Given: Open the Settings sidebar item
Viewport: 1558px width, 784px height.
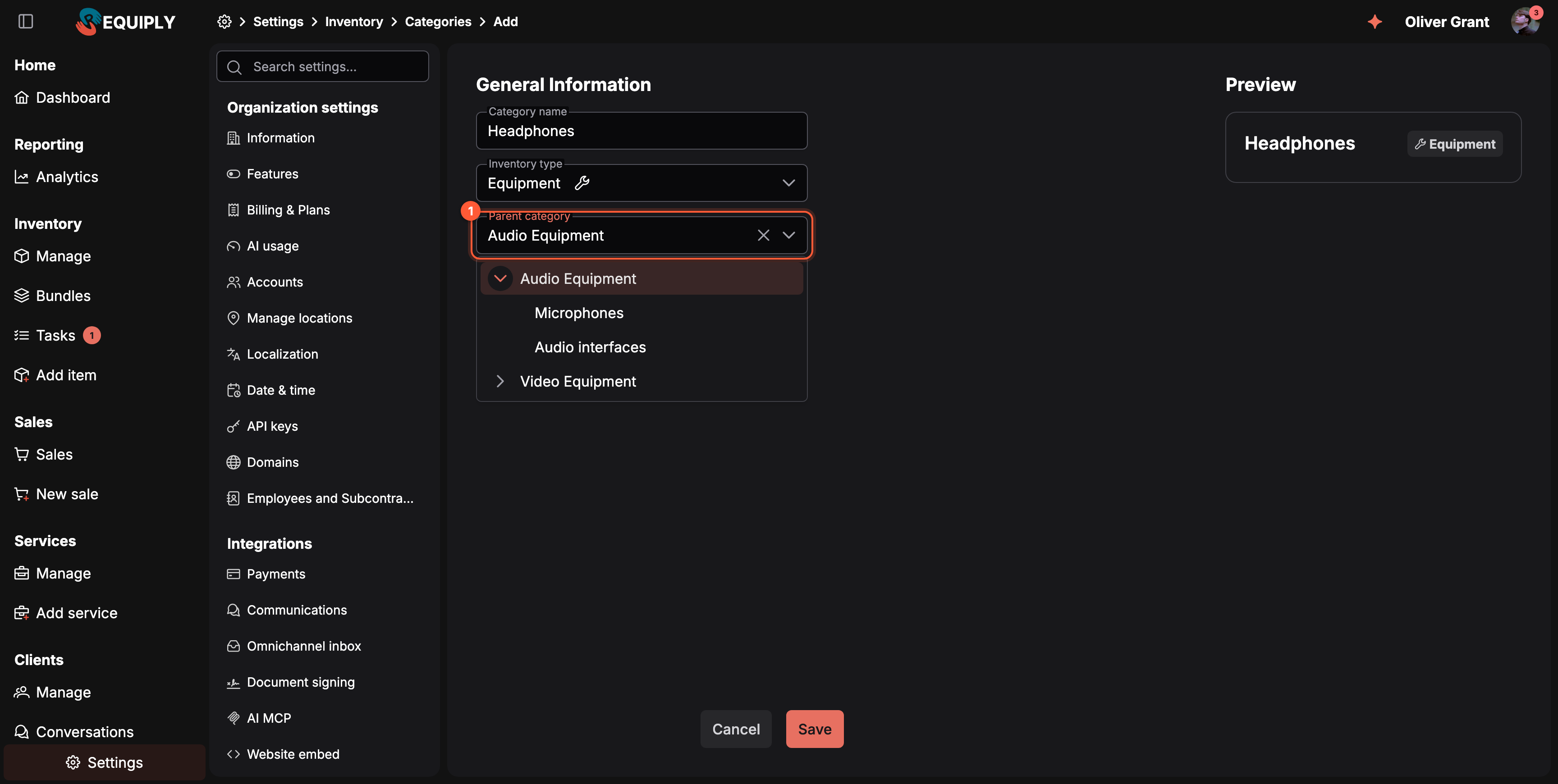Looking at the screenshot, I should [x=105, y=762].
